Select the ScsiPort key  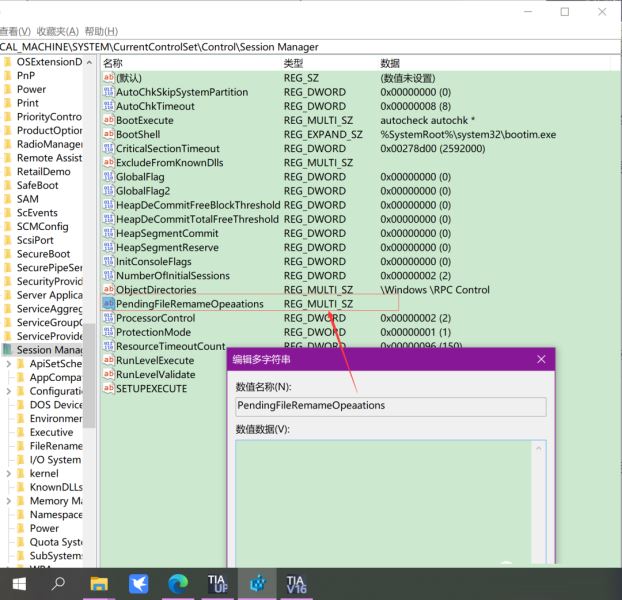[x=35, y=240]
